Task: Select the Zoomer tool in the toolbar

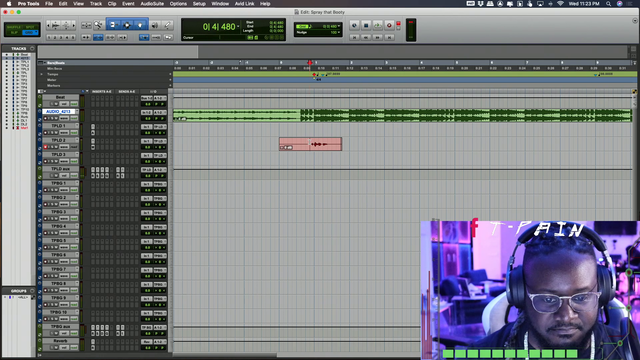Action: pos(98,25)
